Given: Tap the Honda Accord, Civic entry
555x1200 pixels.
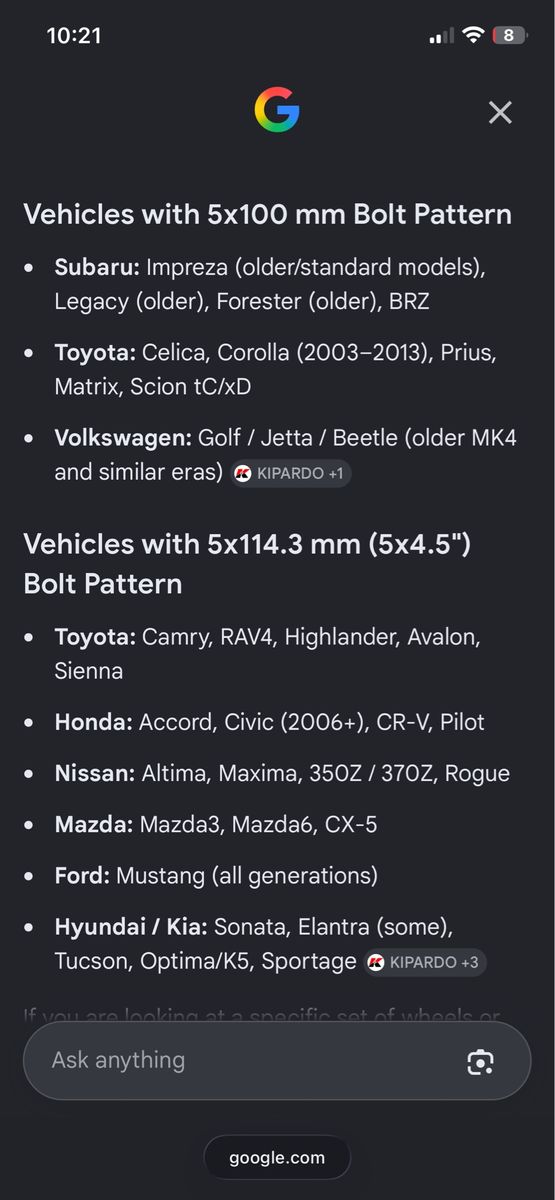Looking at the screenshot, I should coord(269,722).
